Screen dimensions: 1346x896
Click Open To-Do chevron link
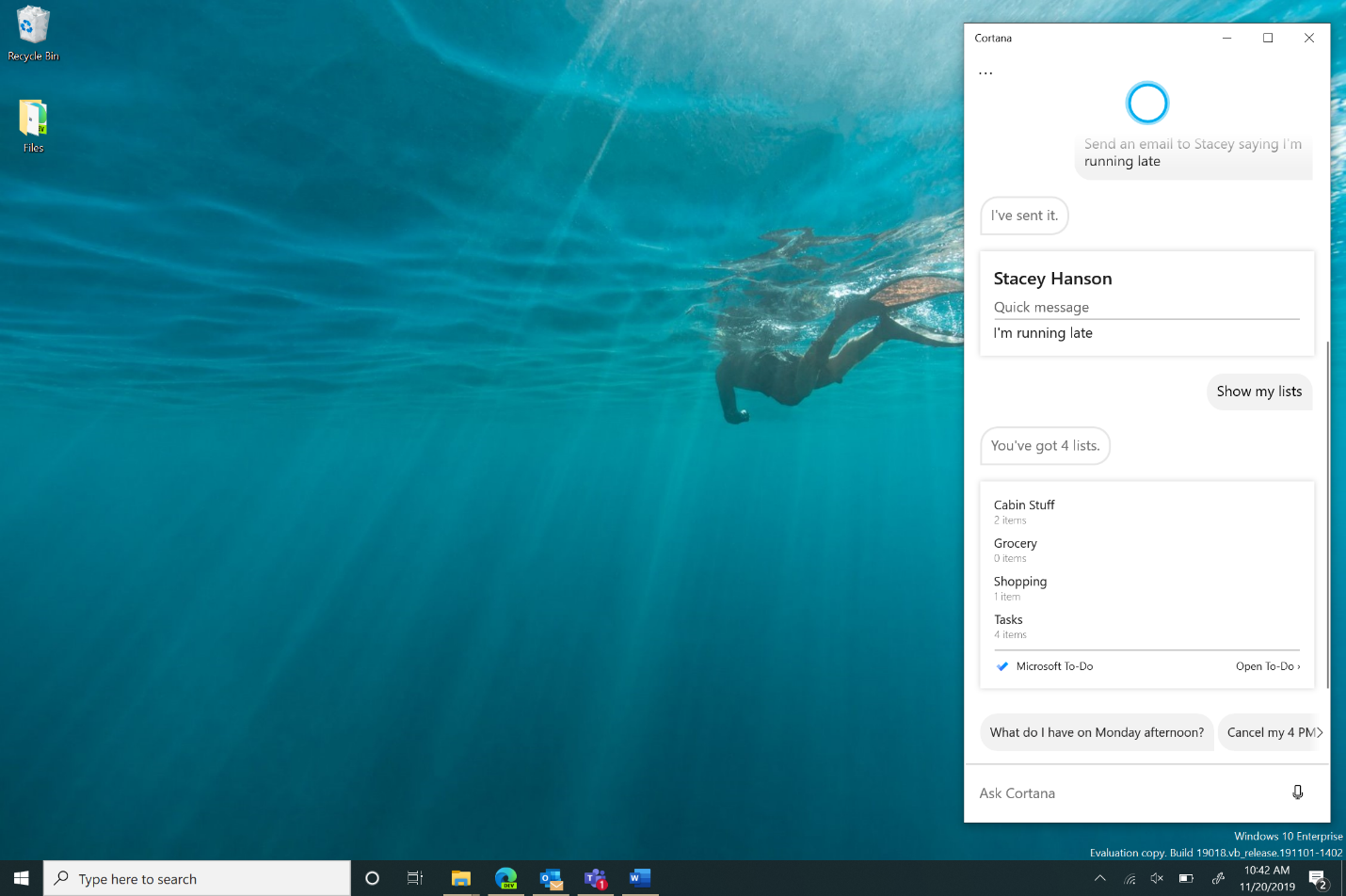coord(1268,666)
